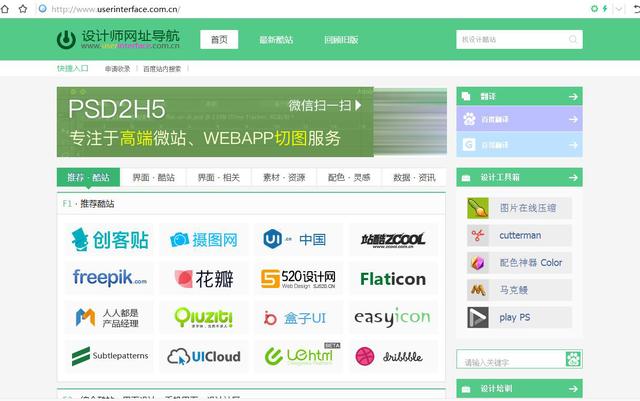
Task: Click the play PS arrow icon
Action: click(x=478, y=317)
